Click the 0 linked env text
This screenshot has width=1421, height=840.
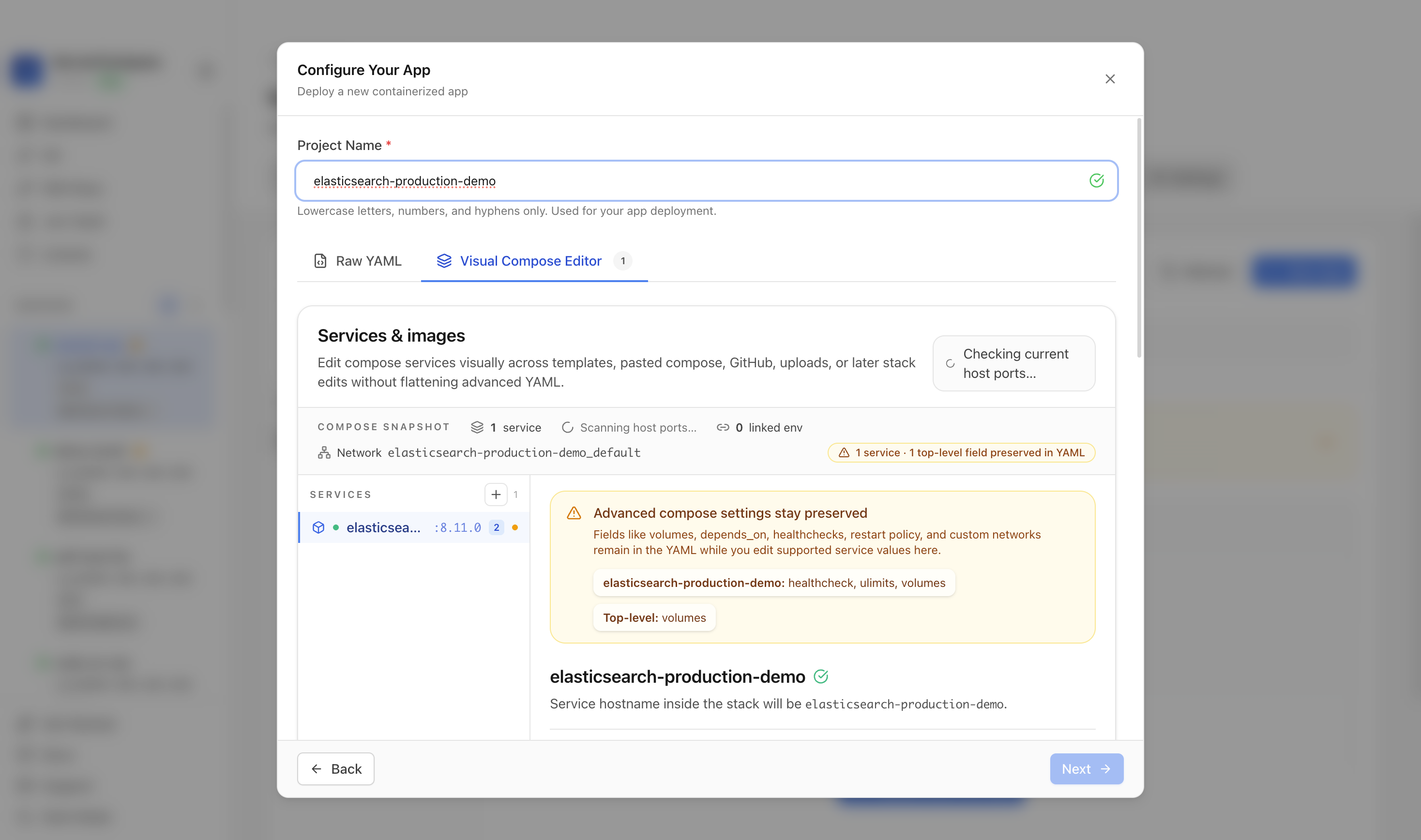coord(769,427)
